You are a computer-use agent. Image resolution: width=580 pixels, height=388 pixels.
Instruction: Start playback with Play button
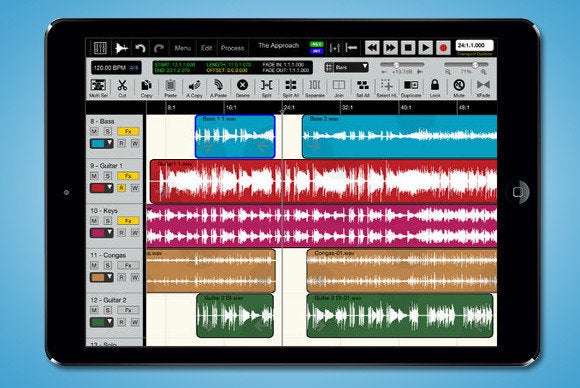tap(425, 48)
